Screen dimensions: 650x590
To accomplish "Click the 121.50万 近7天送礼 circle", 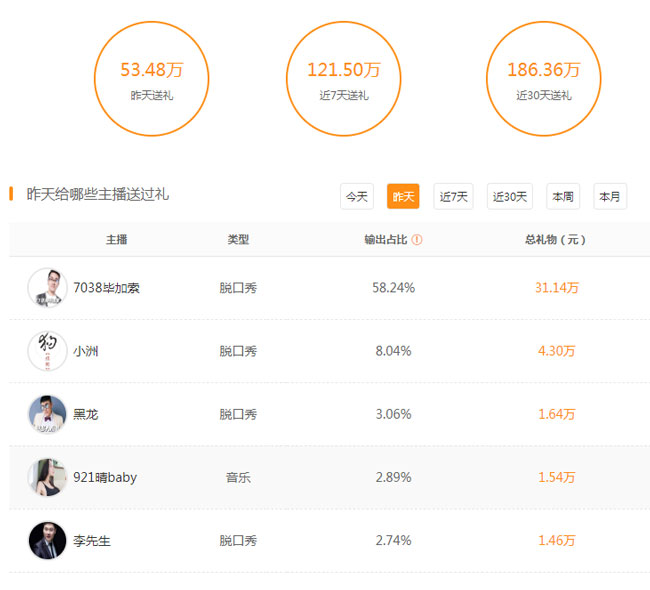I will pyautogui.click(x=344, y=79).
